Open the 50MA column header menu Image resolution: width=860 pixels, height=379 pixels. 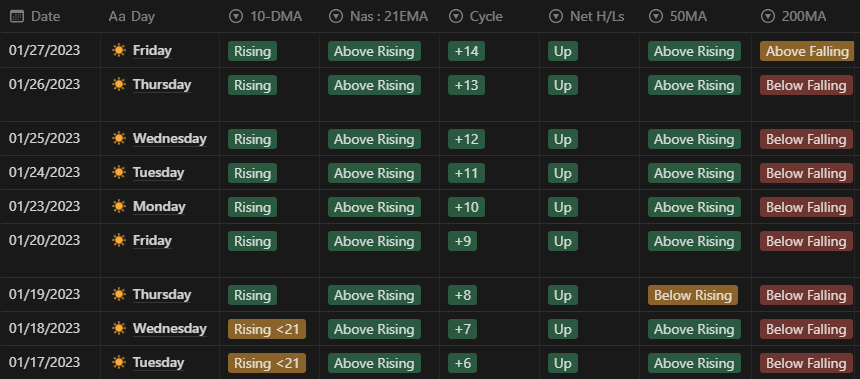click(x=695, y=16)
